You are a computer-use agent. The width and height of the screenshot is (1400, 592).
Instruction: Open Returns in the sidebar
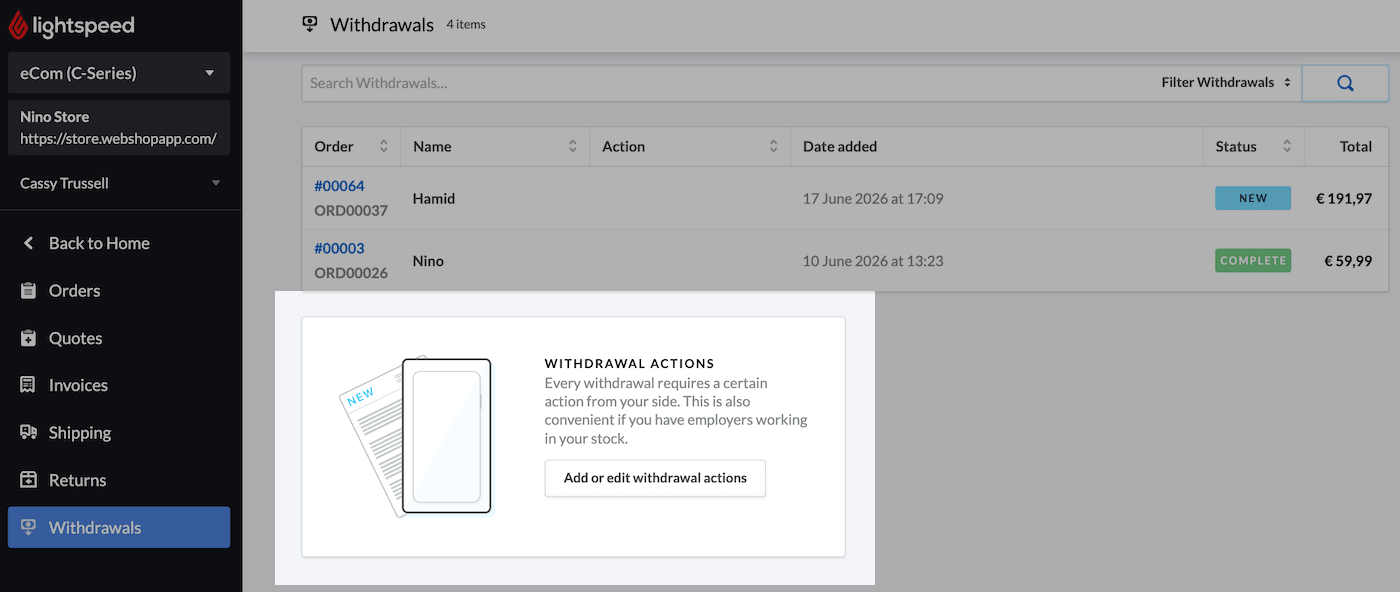click(77, 480)
